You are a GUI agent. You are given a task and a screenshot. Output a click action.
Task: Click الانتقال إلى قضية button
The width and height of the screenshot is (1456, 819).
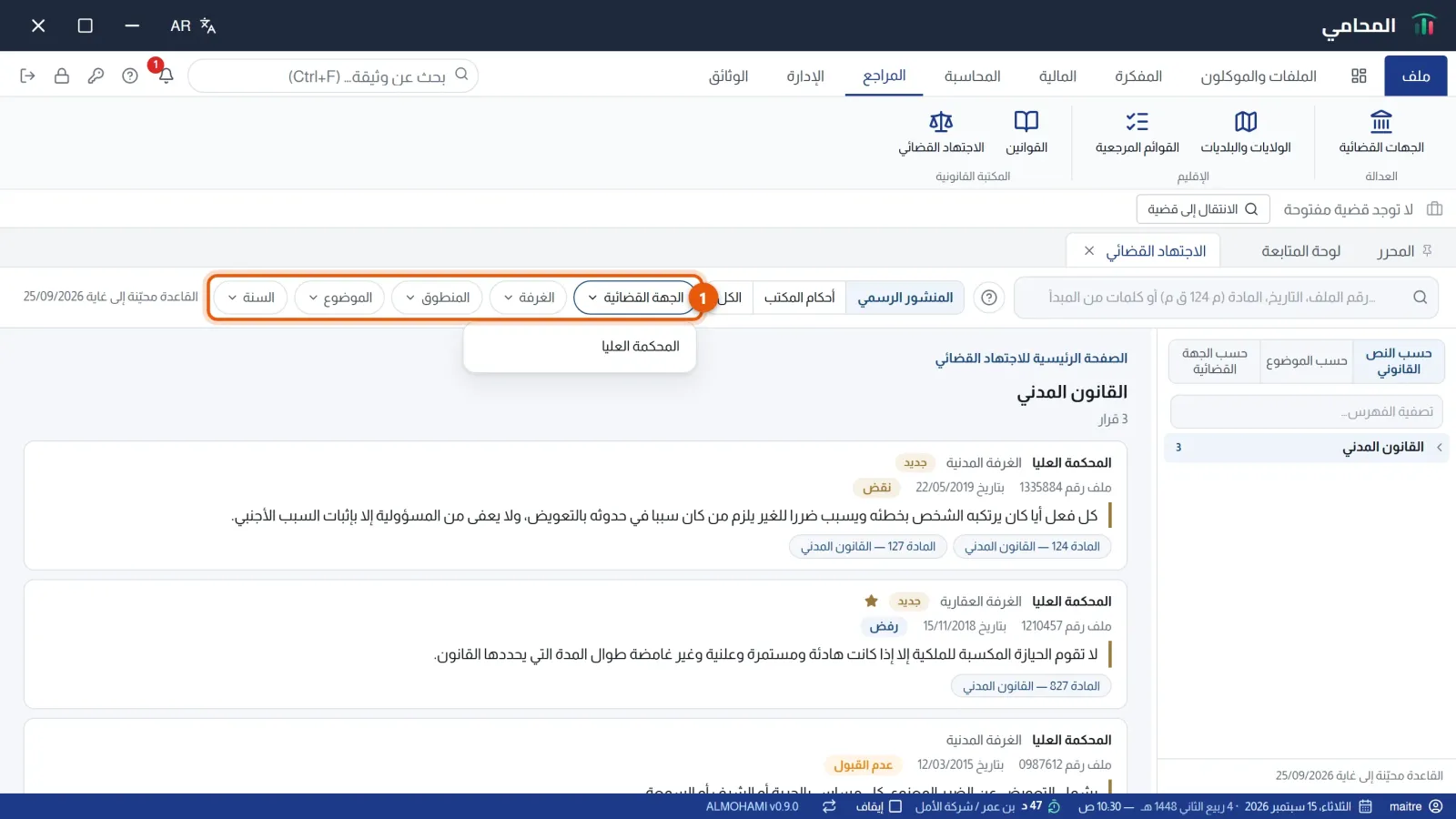(1202, 209)
